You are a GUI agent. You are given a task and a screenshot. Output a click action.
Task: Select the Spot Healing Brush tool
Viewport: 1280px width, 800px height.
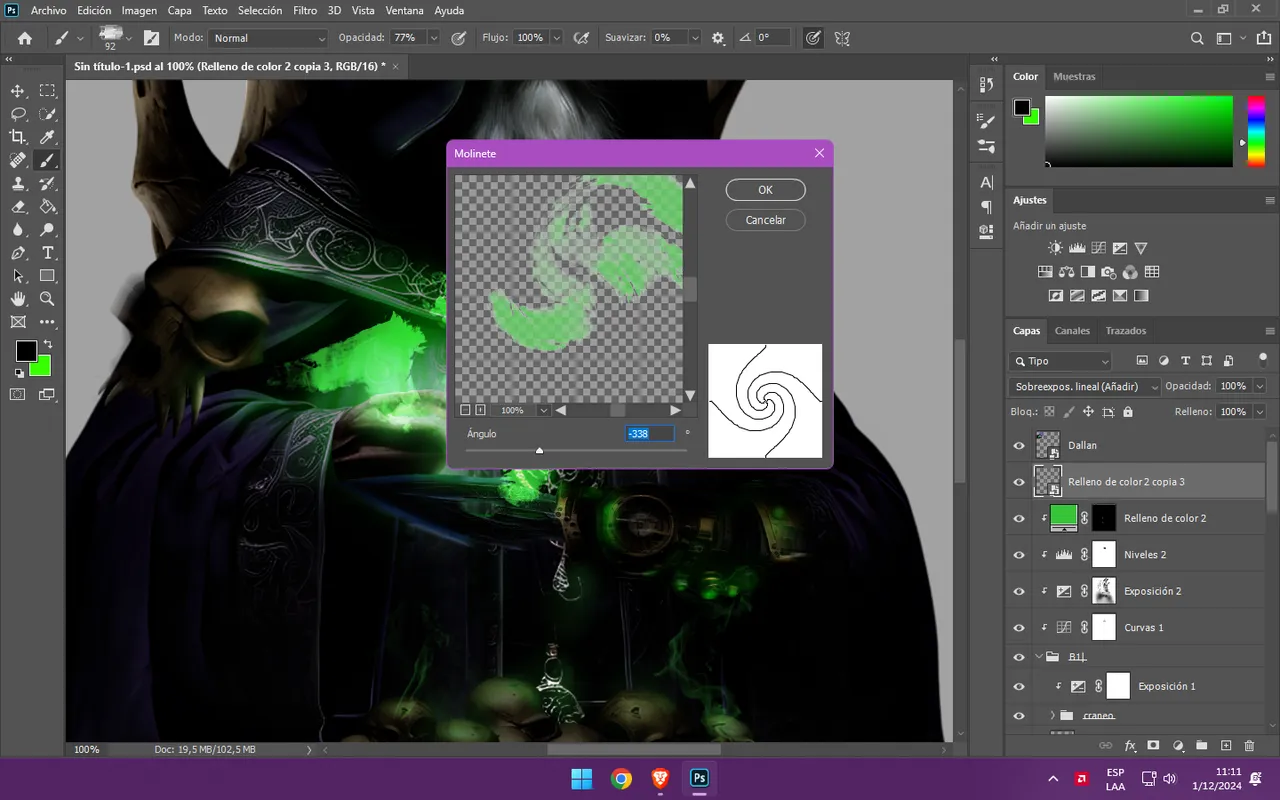(x=18, y=160)
